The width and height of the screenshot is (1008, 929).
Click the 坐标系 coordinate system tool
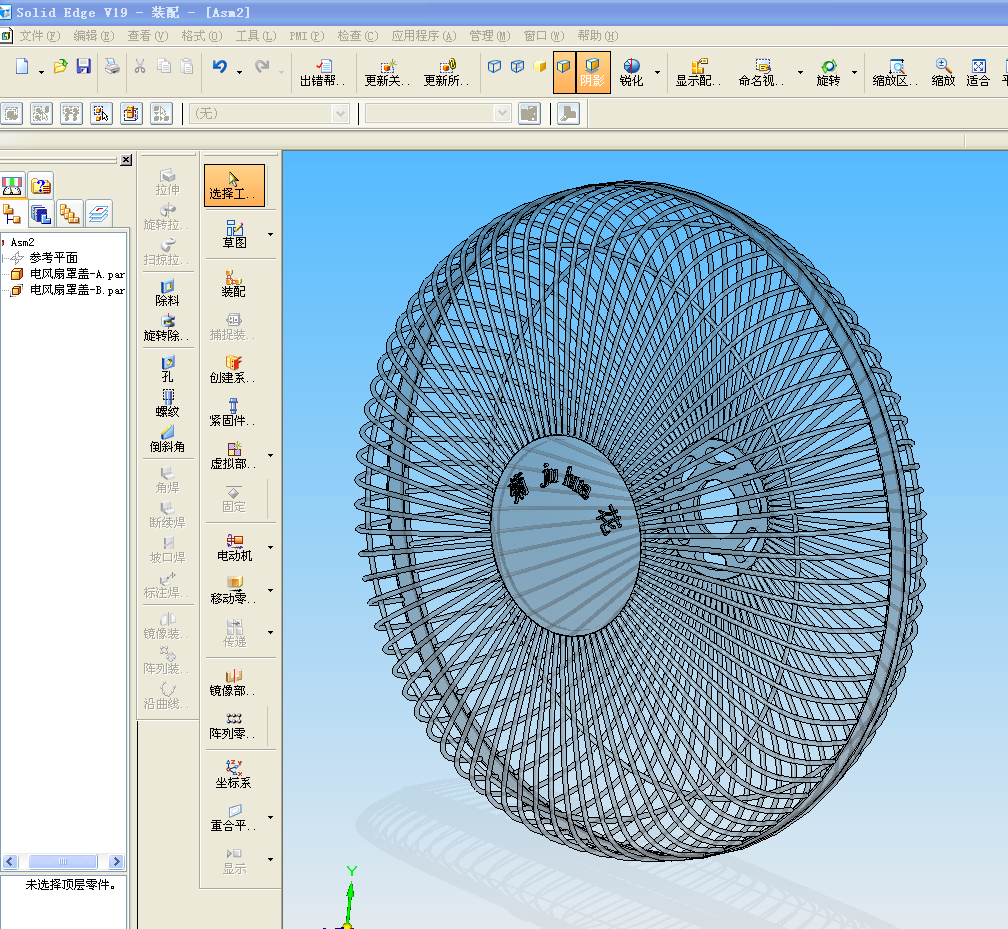[x=233, y=775]
